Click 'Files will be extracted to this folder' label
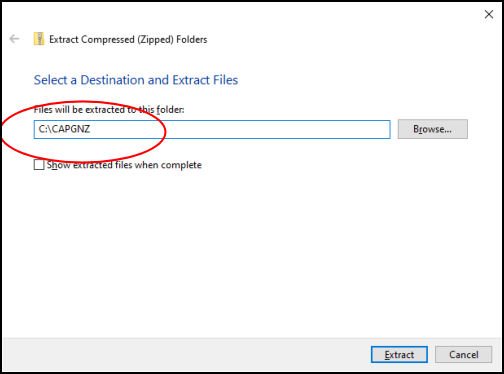 point(109,110)
